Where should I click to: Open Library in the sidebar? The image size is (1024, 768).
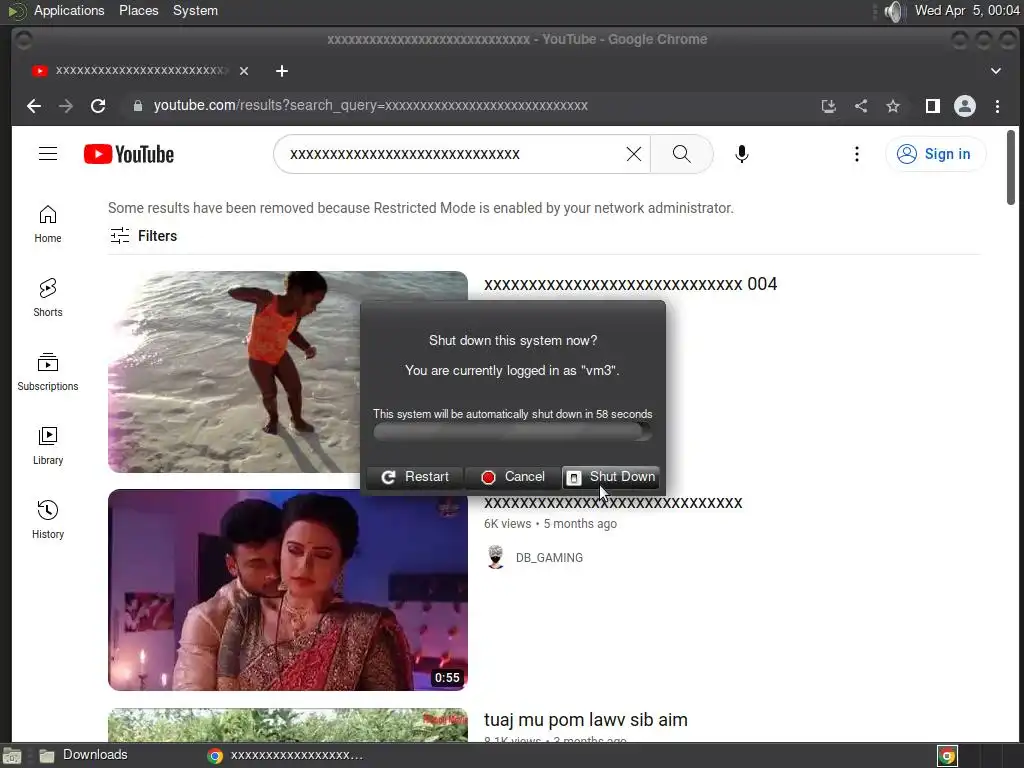click(x=48, y=445)
